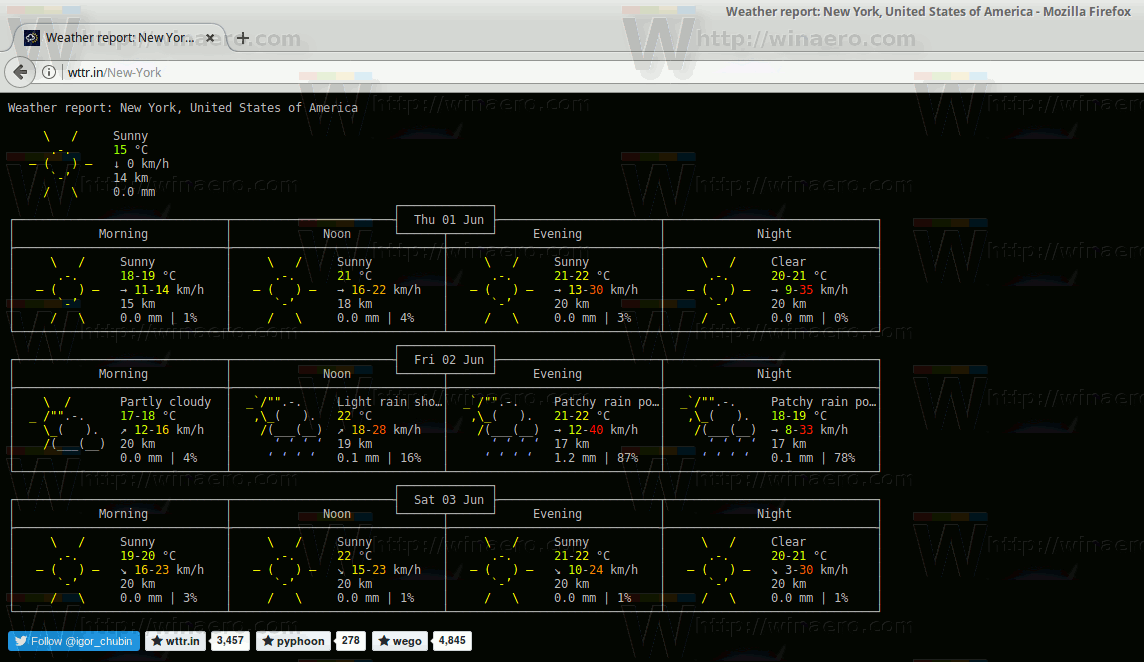Open the wttr.in star count 3,457
The width and height of the screenshot is (1144, 662).
point(230,641)
